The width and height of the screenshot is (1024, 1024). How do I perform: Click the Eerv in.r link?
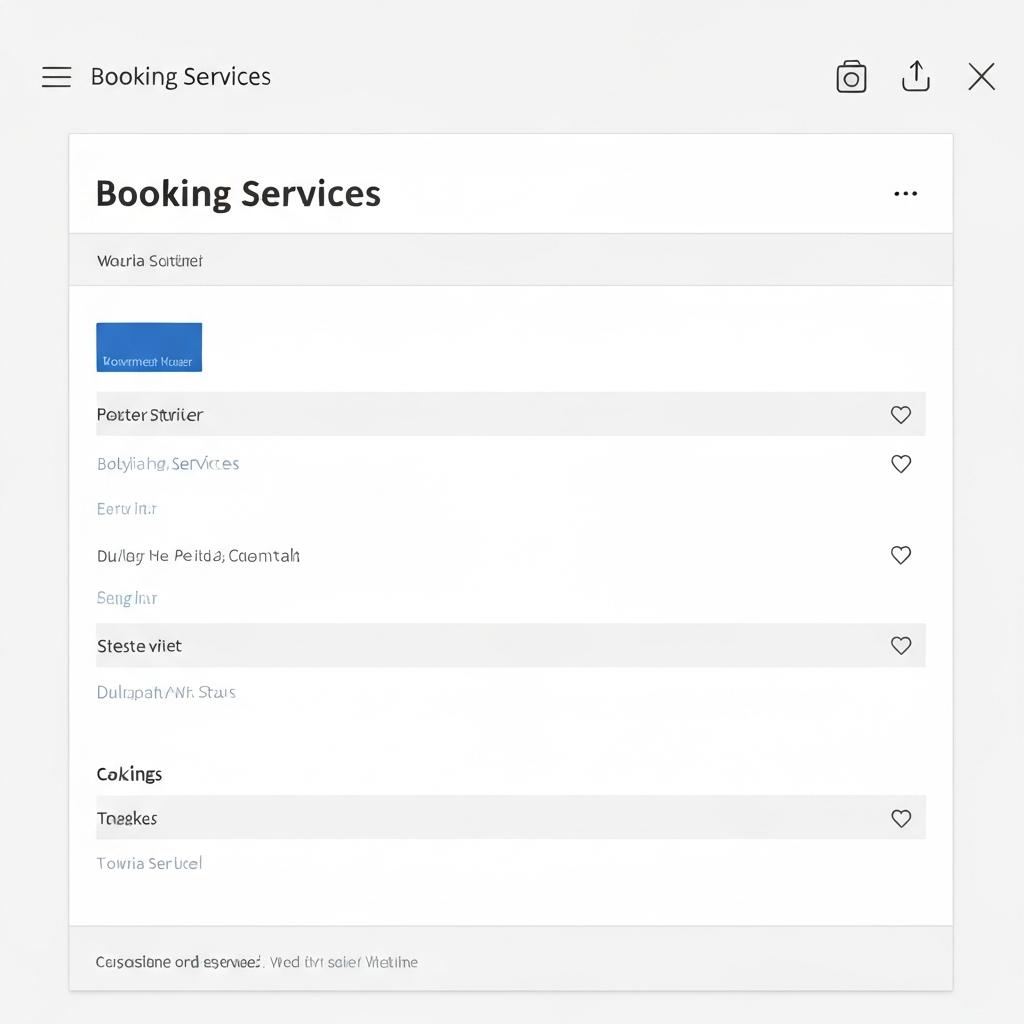click(127, 509)
